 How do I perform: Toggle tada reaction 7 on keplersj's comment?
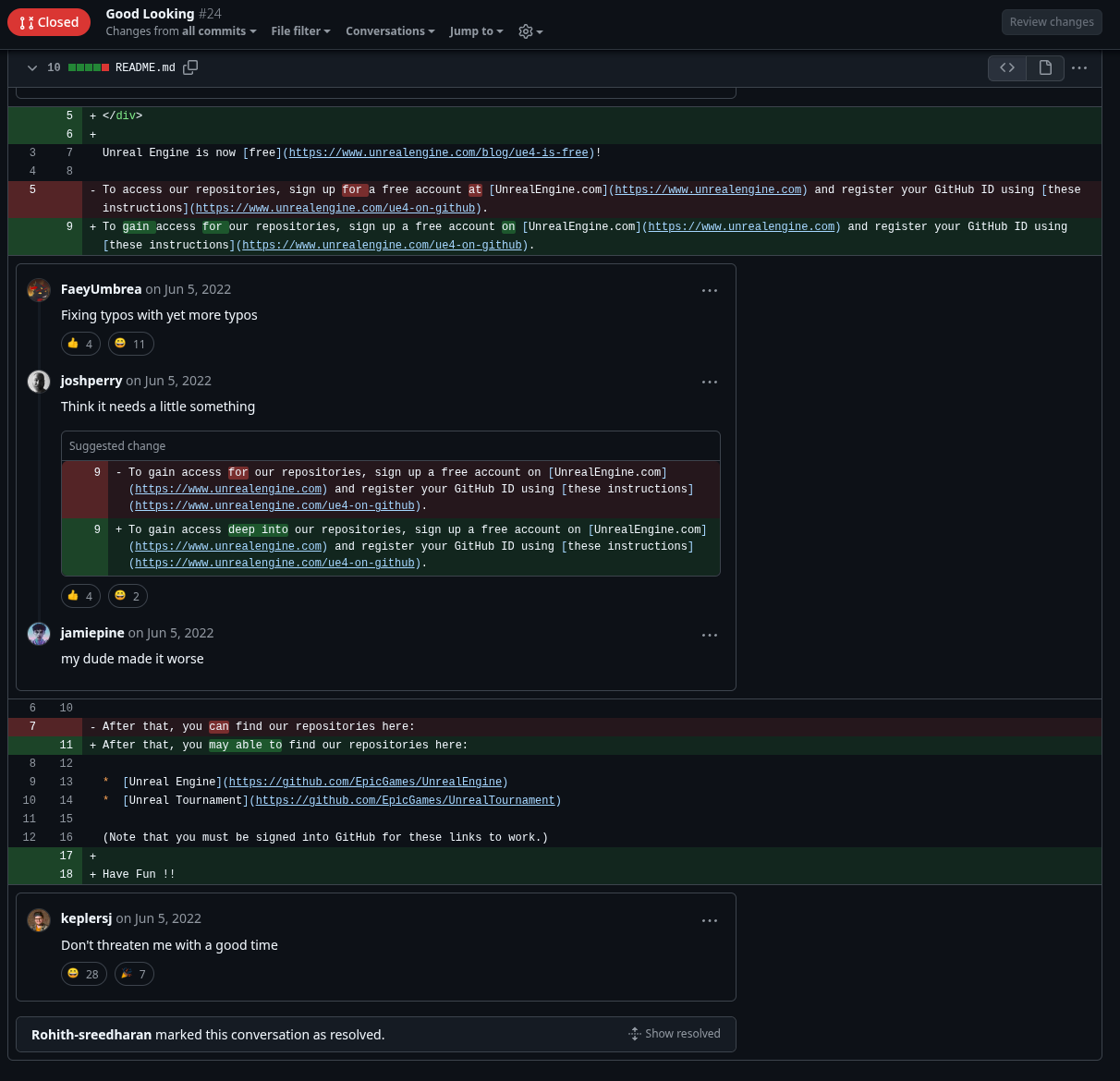[x=134, y=974]
